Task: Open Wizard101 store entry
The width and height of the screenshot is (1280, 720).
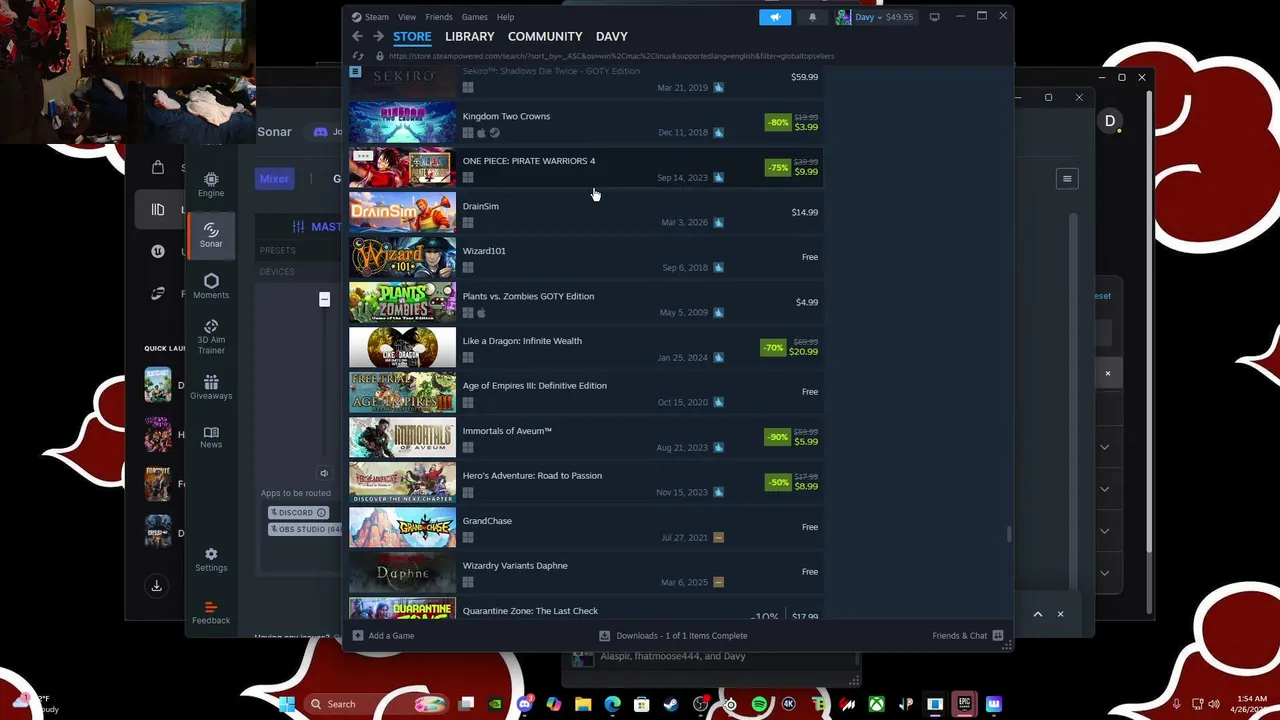Action: (x=585, y=258)
